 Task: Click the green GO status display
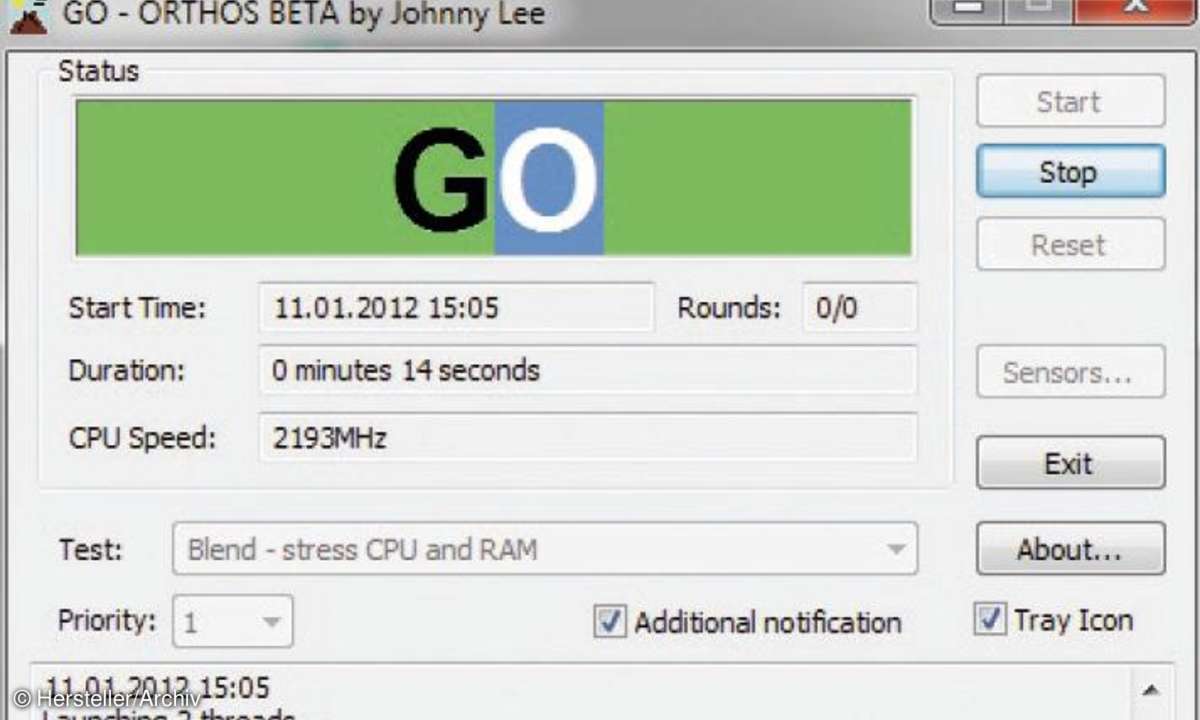[494, 177]
